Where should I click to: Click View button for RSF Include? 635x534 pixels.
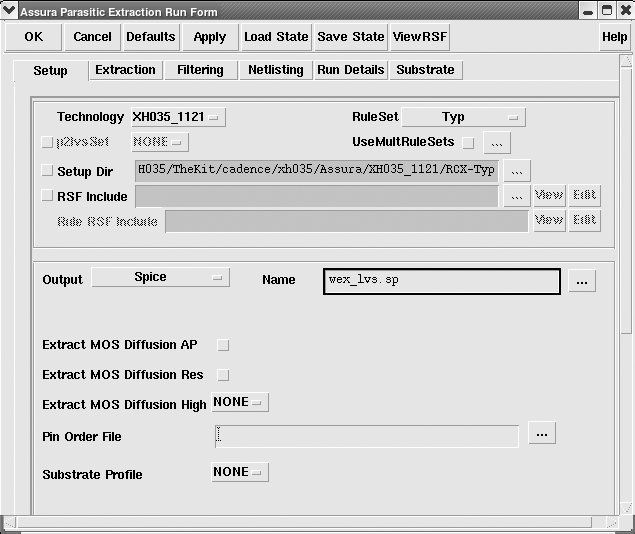click(x=549, y=196)
